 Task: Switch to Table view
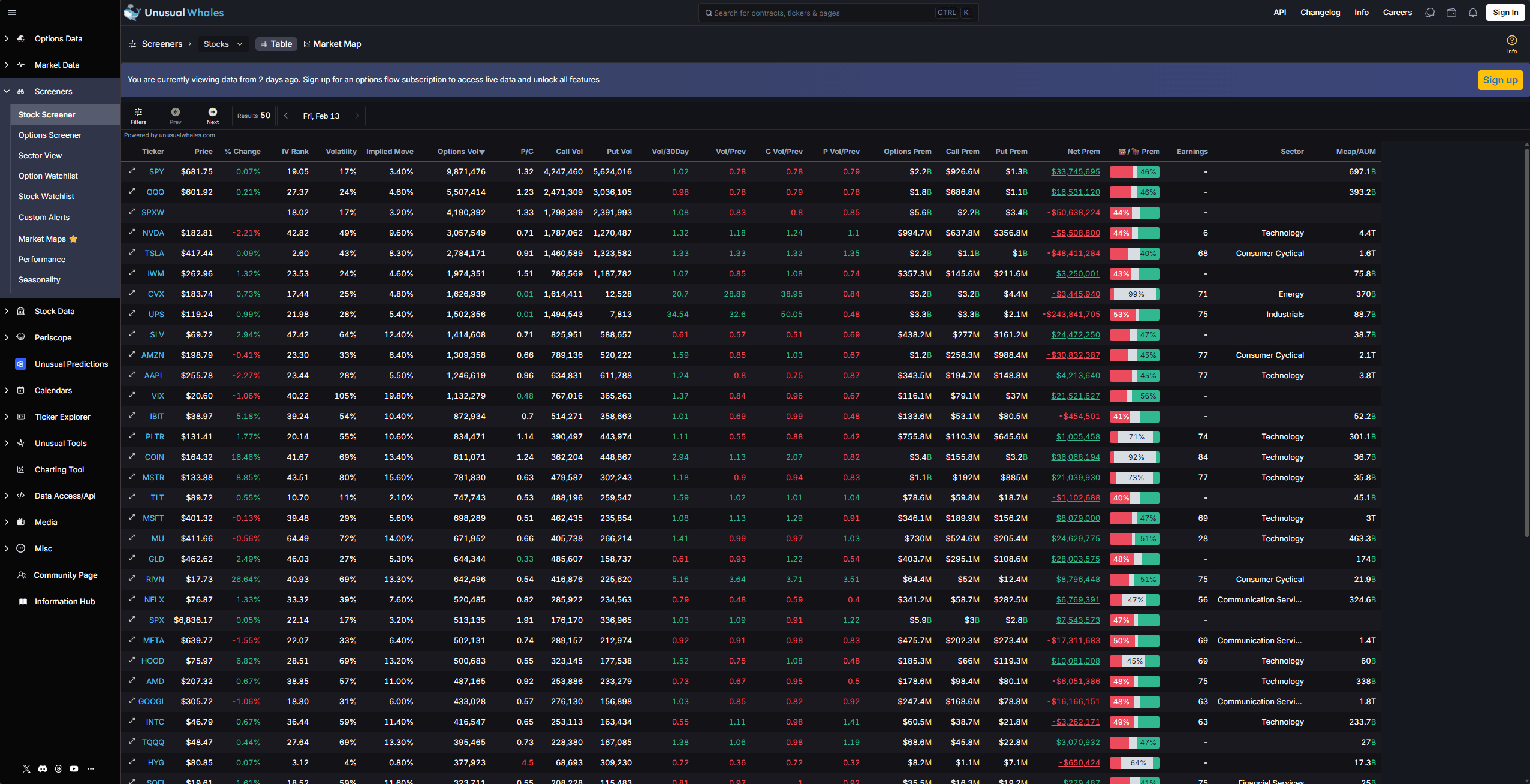click(x=276, y=44)
